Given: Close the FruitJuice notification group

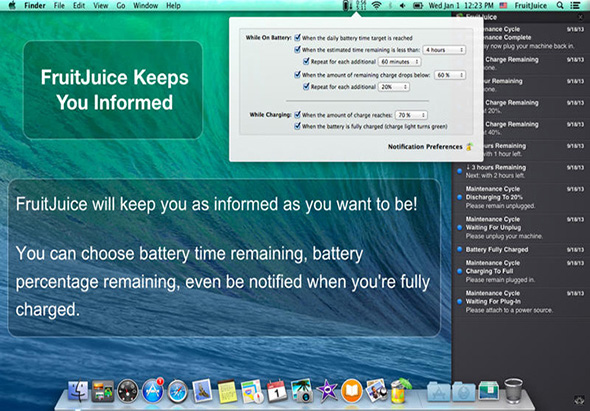Looking at the screenshot, I should 580,17.
